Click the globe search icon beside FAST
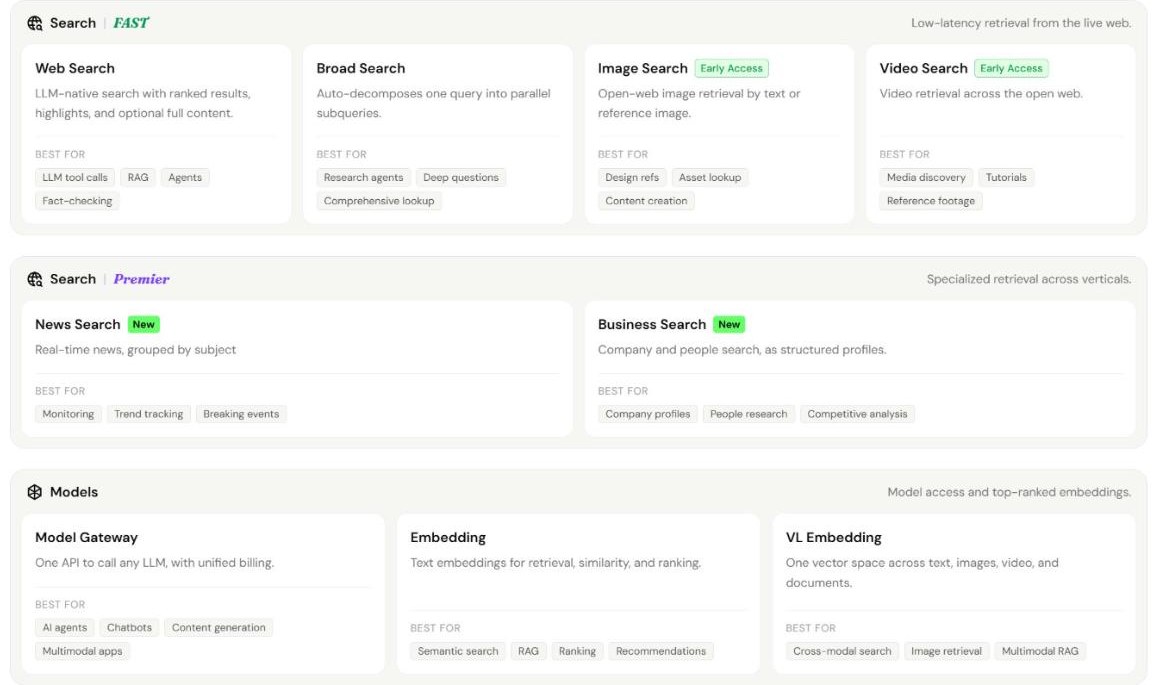Image resolution: width=1160 pixels, height=685 pixels. [x=35, y=23]
